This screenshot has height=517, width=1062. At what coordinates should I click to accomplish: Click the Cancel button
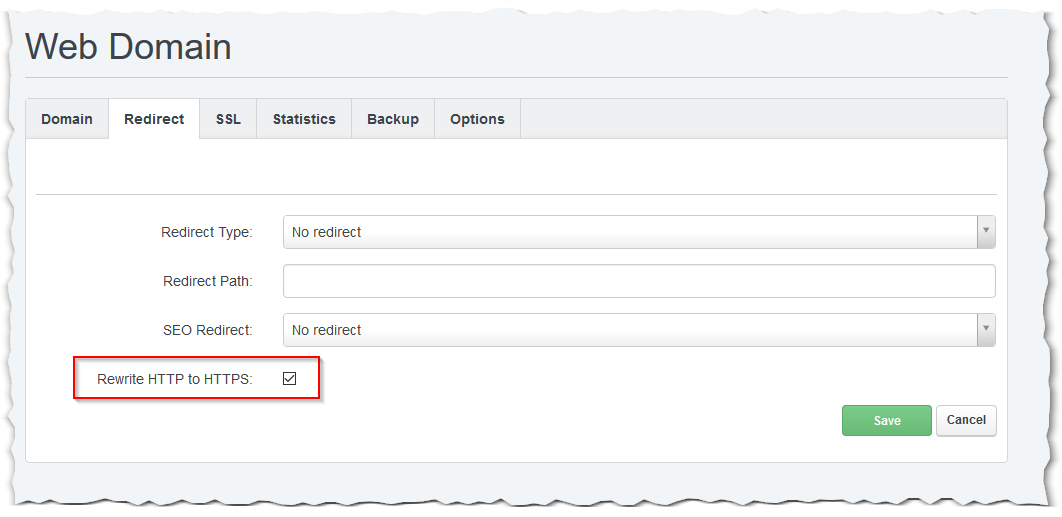tap(966, 420)
